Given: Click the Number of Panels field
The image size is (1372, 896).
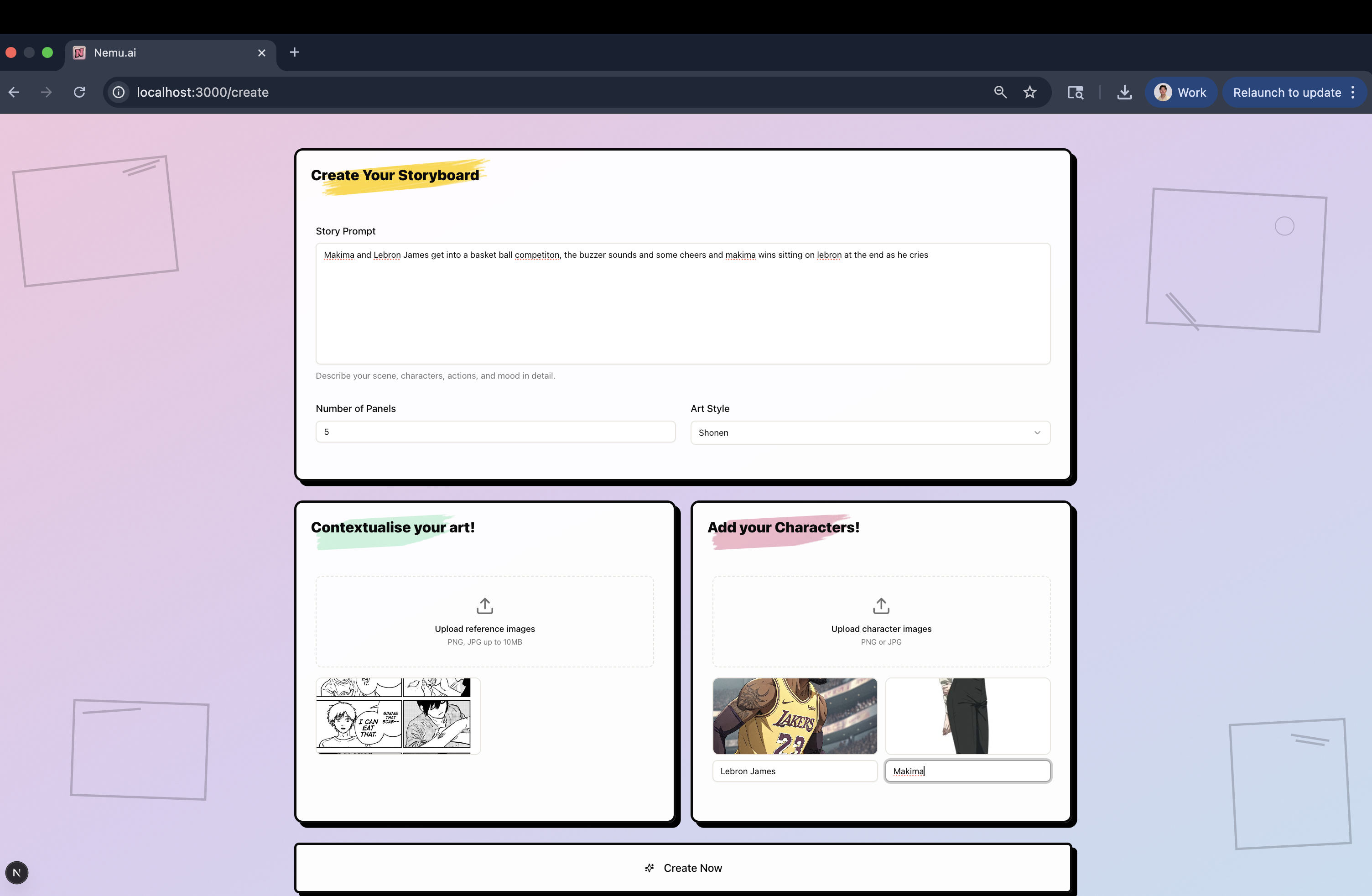Looking at the screenshot, I should [x=495, y=432].
